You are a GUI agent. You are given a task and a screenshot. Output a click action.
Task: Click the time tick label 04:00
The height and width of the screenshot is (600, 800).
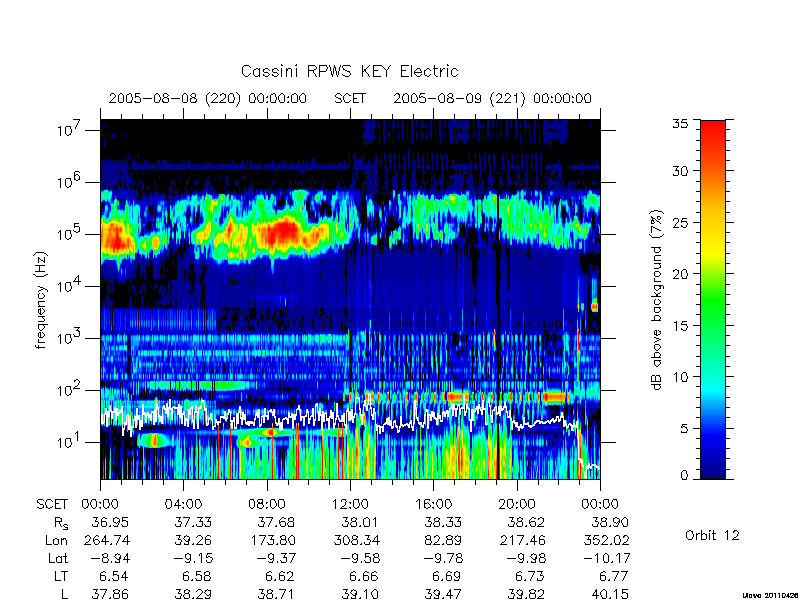183,504
